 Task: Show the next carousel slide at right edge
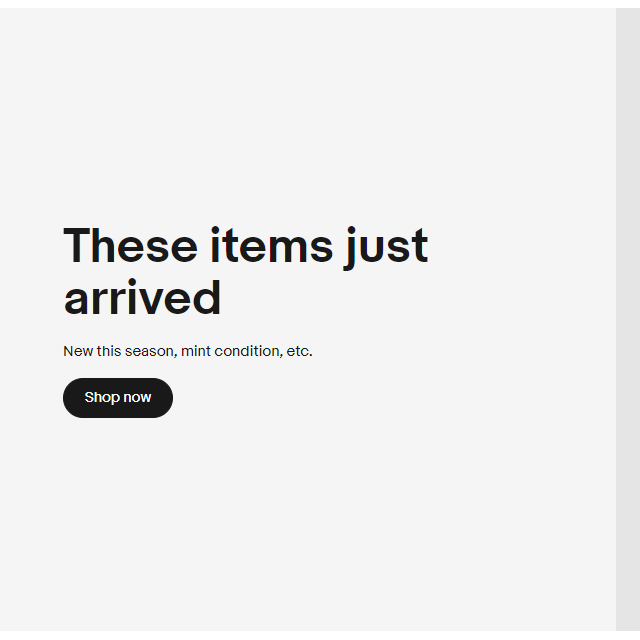pos(628,319)
